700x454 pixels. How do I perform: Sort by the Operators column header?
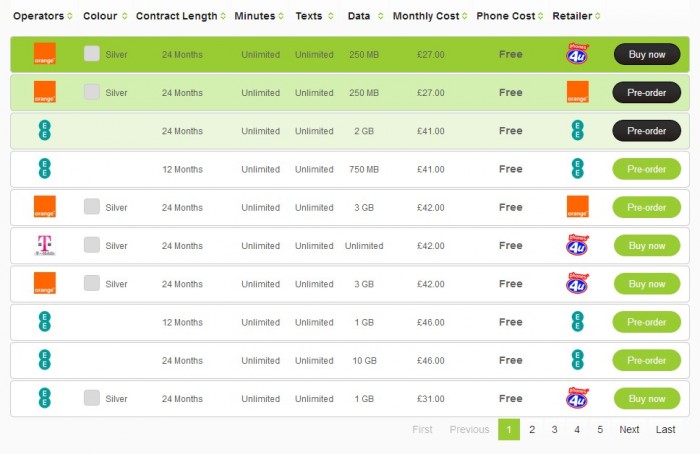[x=42, y=16]
